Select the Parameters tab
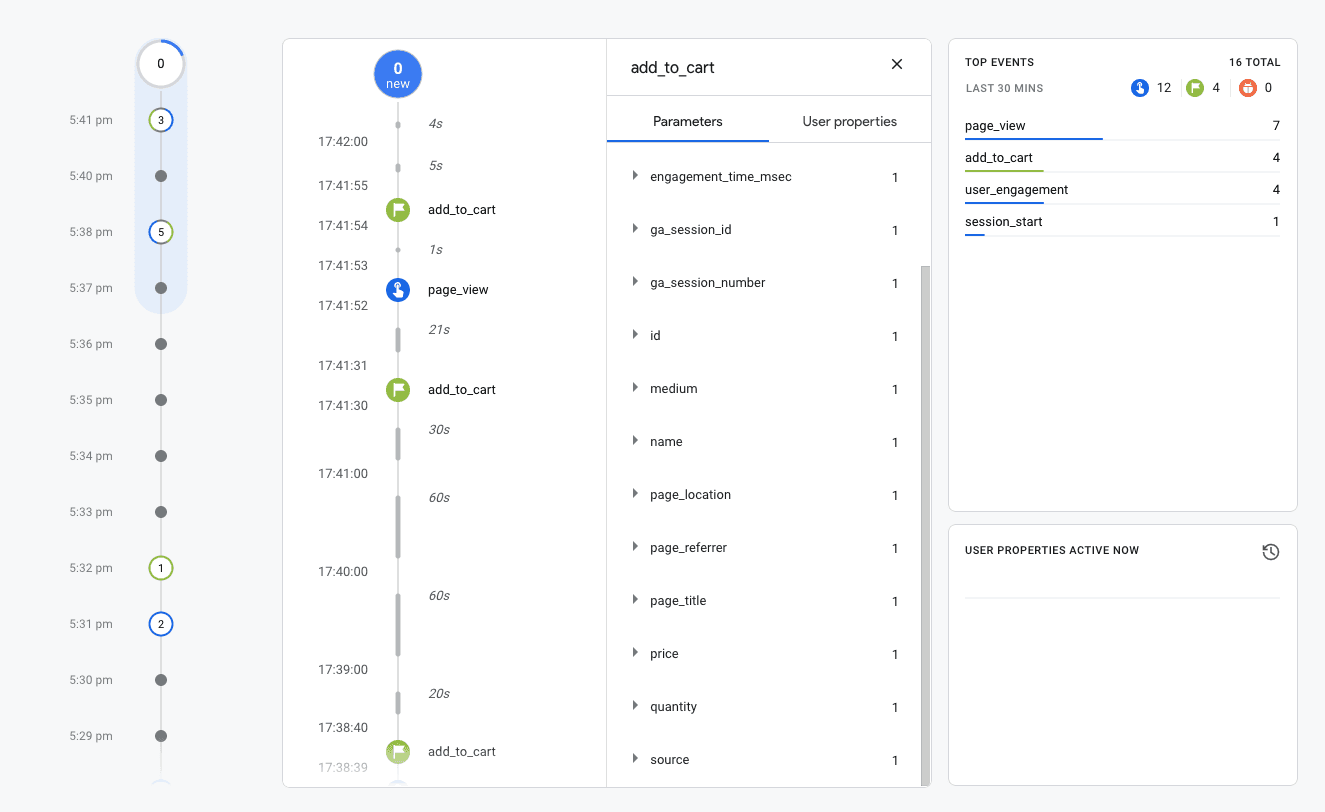 click(687, 122)
